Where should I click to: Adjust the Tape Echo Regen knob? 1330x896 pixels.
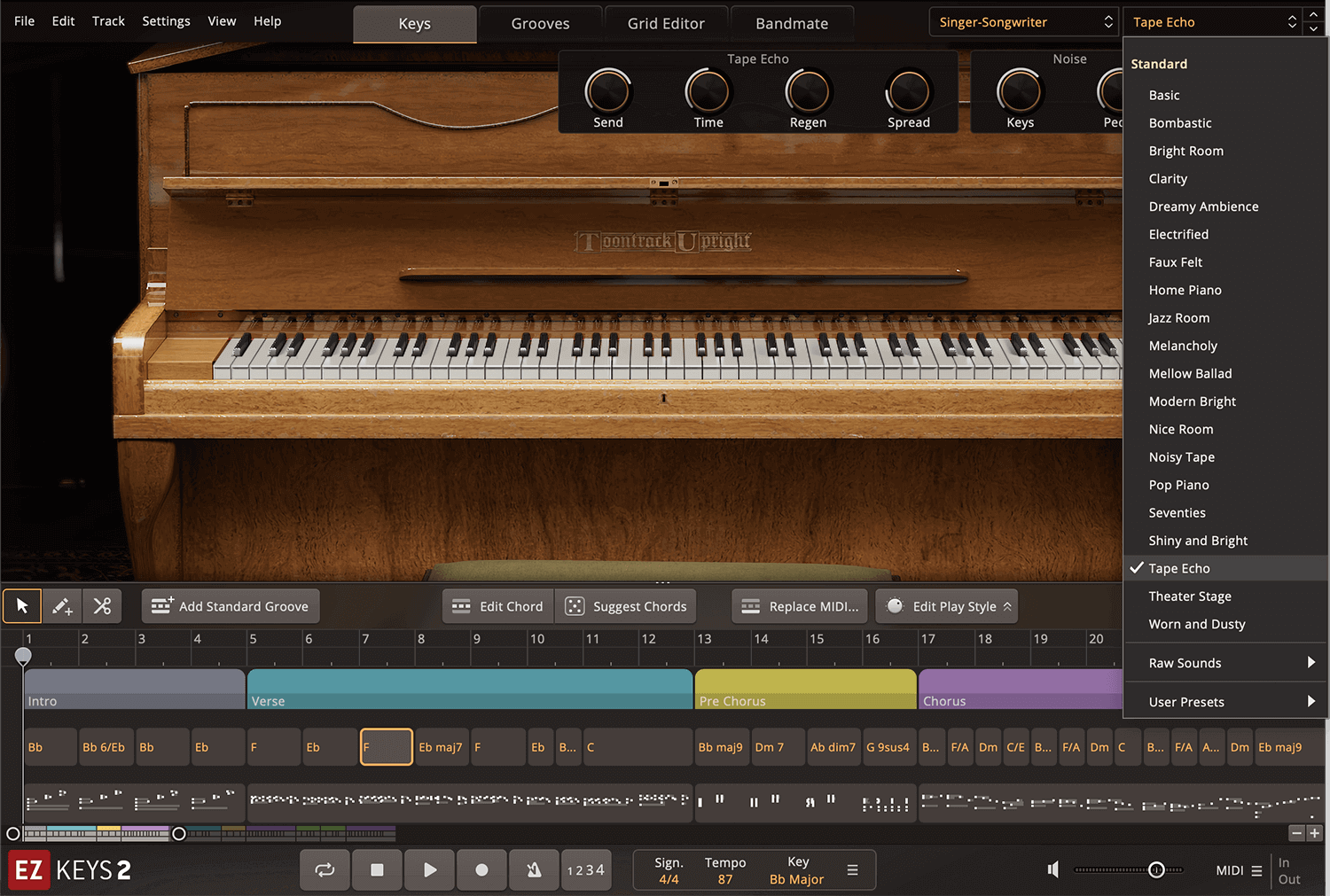coord(808,90)
